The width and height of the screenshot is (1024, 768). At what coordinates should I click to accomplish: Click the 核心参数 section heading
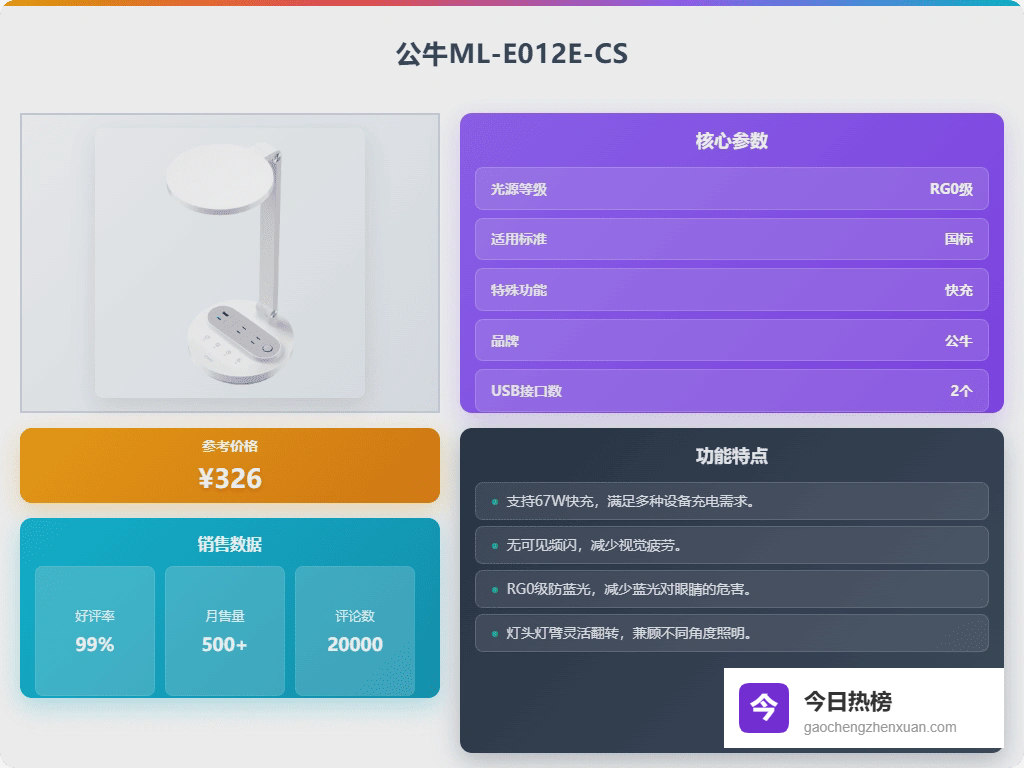(x=731, y=140)
